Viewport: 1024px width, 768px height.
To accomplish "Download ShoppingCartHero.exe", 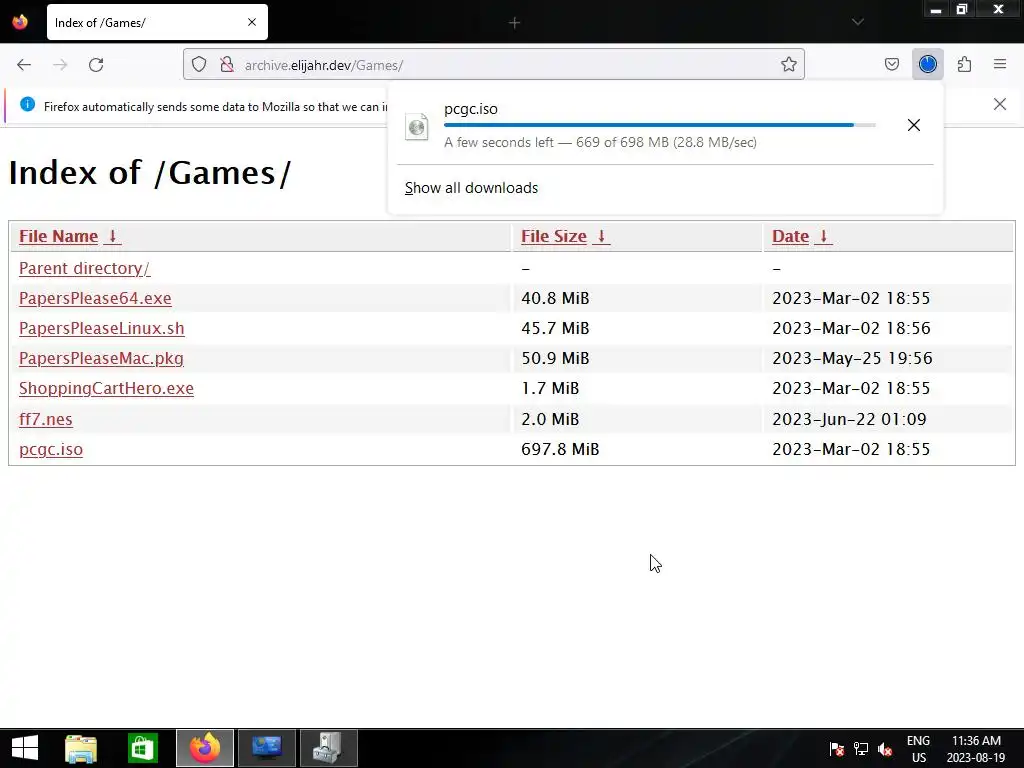I will pyautogui.click(x=106, y=389).
